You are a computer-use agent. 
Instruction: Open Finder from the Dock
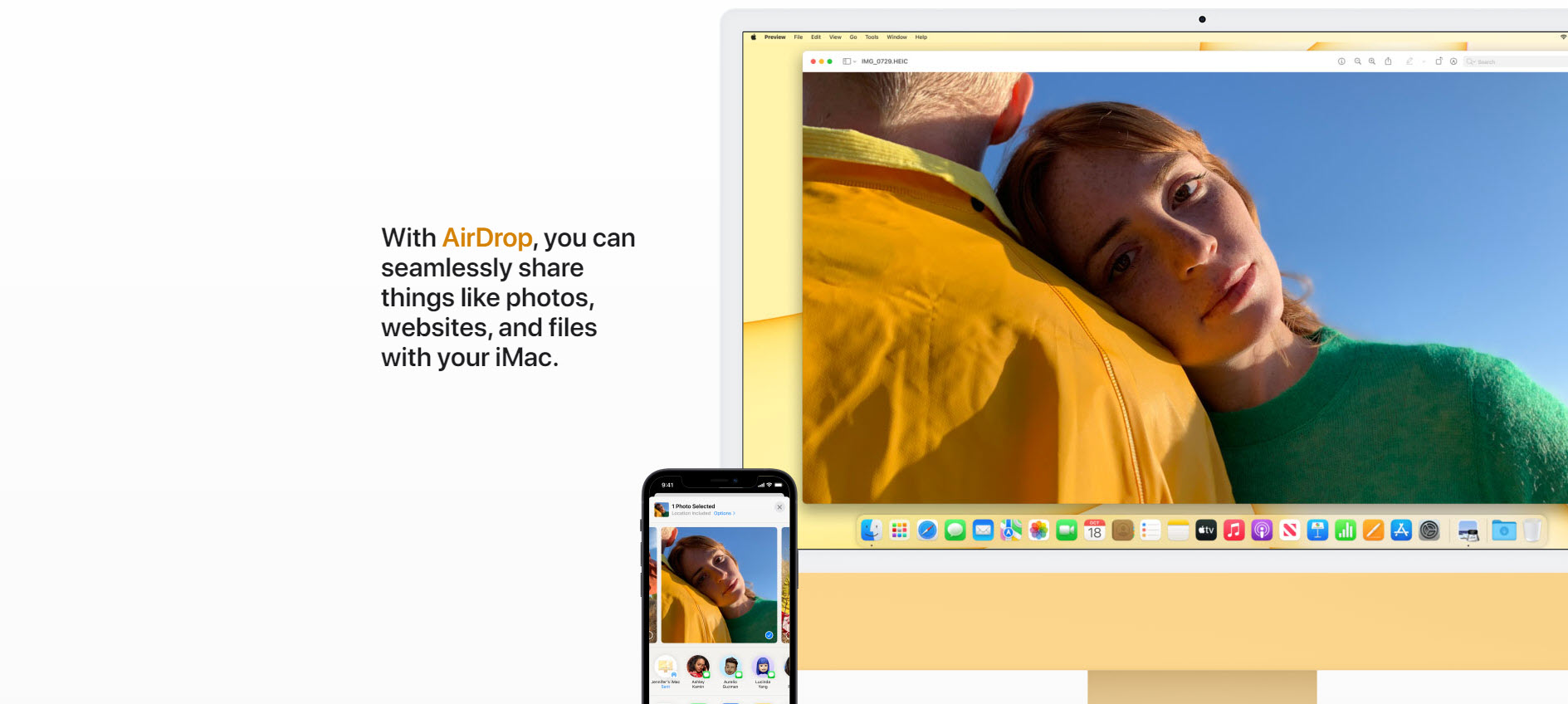point(872,530)
